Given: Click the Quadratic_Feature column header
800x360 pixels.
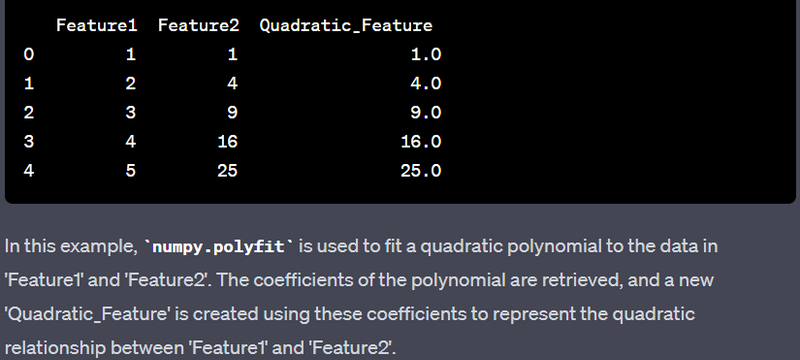Looking at the screenshot, I should 346,25.
